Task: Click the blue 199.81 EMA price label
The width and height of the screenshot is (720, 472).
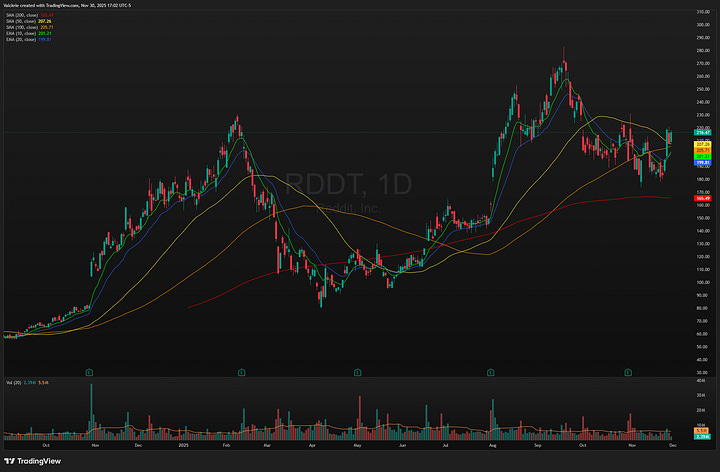Action: [x=703, y=163]
